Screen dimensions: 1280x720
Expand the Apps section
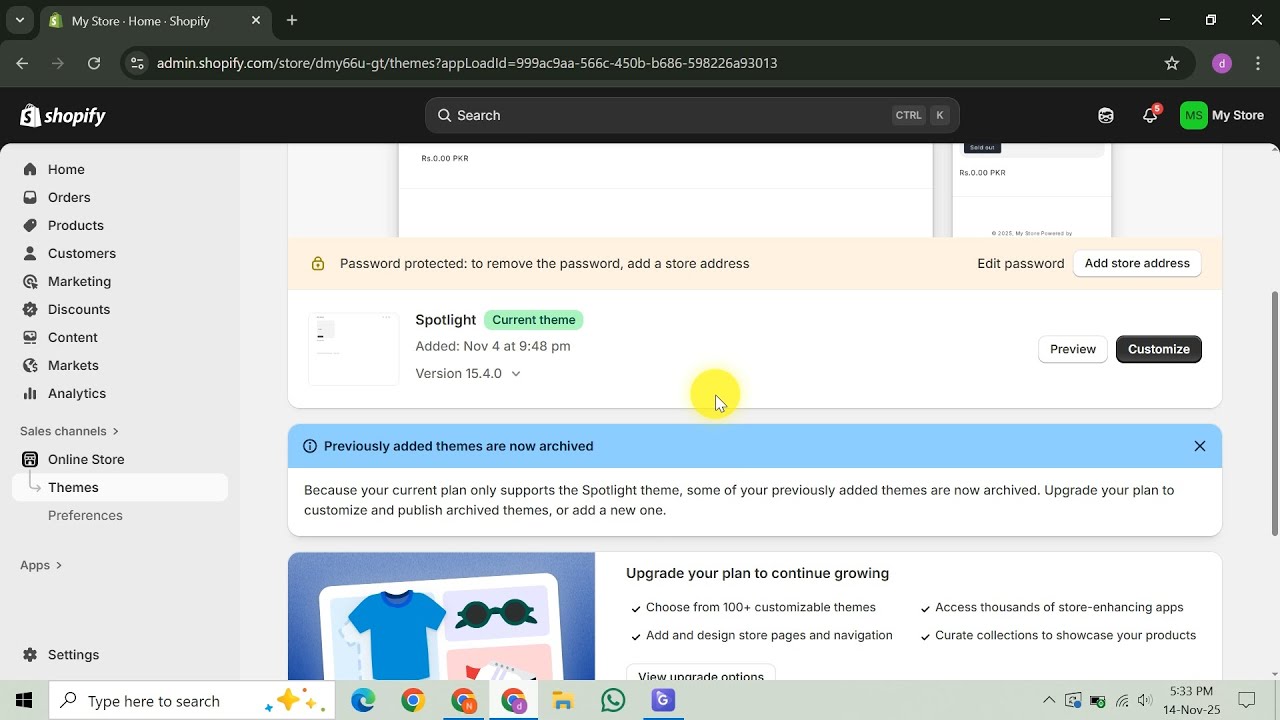(x=41, y=565)
